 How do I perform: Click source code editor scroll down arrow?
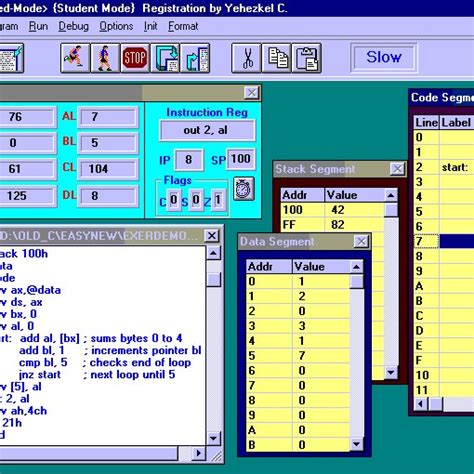(213, 438)
